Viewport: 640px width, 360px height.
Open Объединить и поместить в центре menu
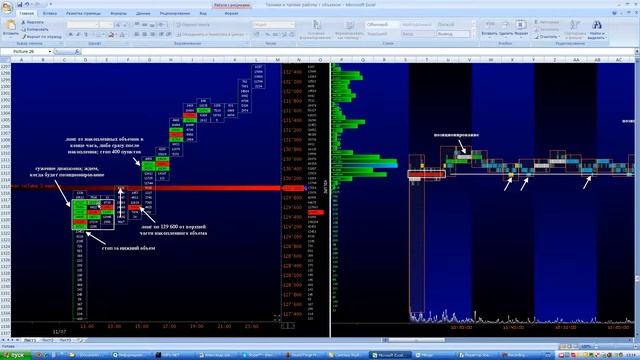coord(211,35)
